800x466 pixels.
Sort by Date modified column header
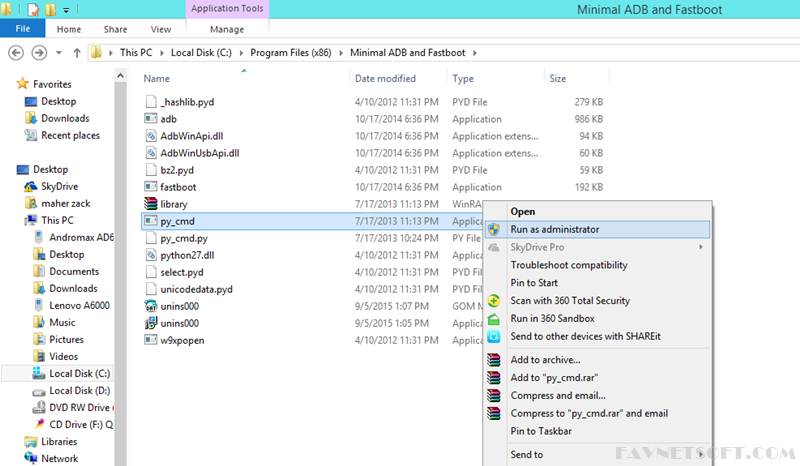click(385, 79)
